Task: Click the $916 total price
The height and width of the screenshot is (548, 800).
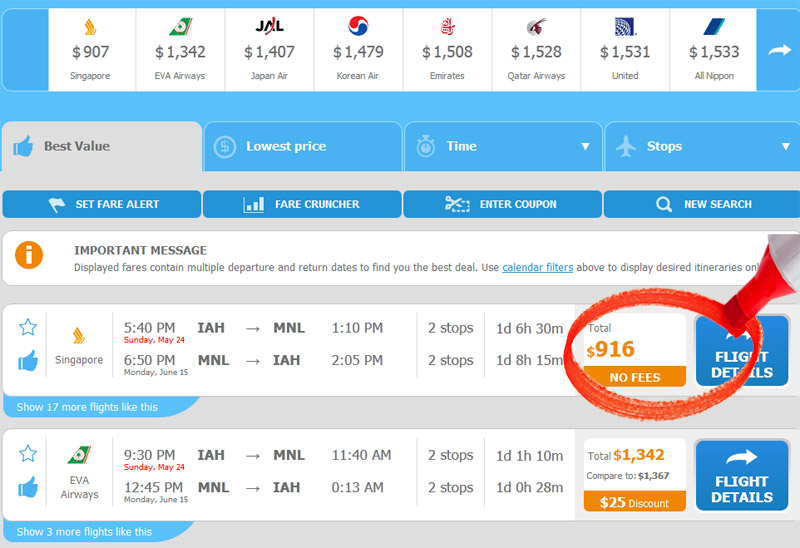Action: (610, 350)
